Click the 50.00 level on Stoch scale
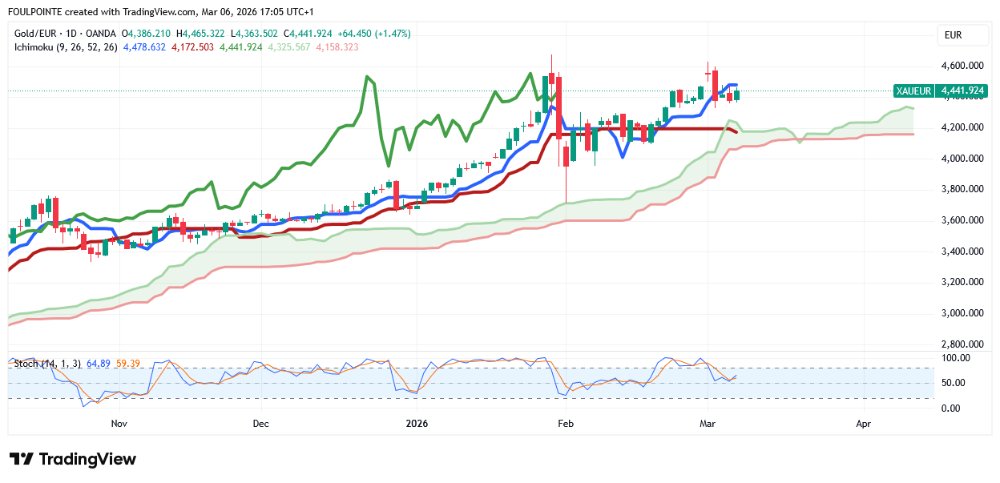This screenshot has height=483, width=1000. [955, 383]
